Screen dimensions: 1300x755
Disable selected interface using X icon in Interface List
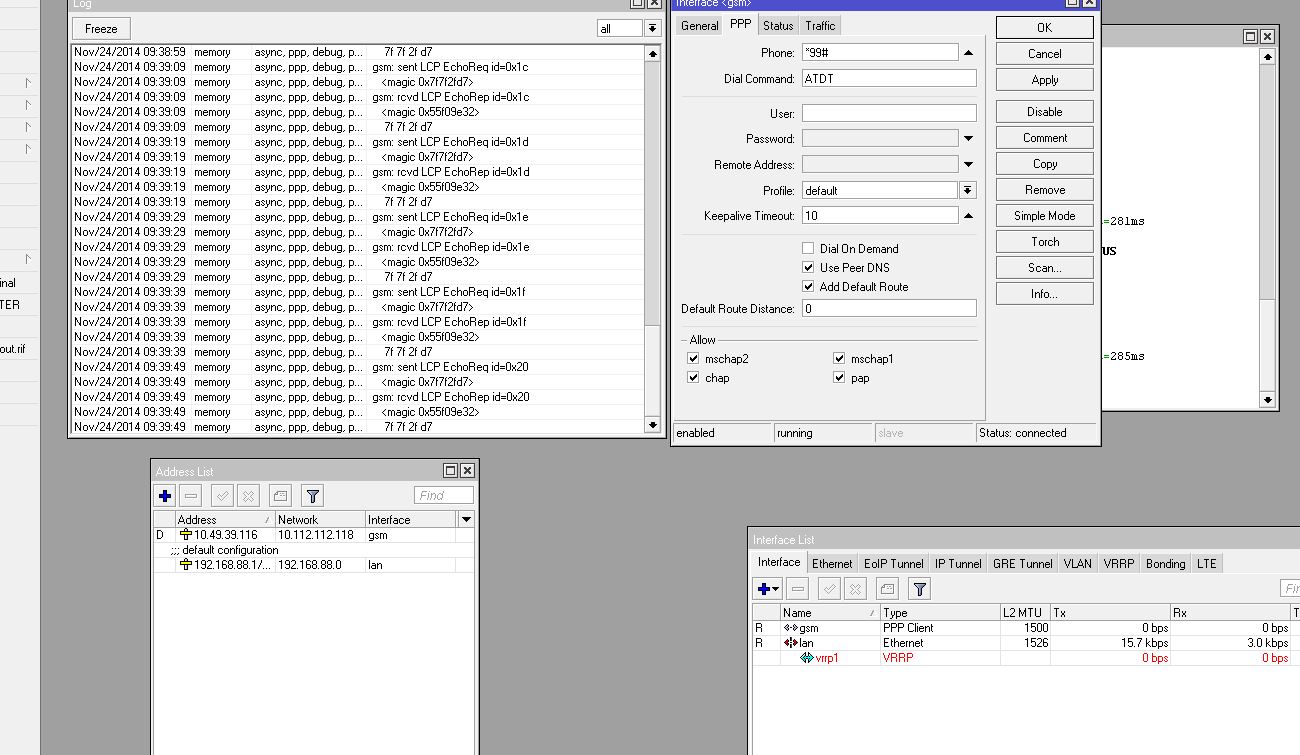point(855,589)
